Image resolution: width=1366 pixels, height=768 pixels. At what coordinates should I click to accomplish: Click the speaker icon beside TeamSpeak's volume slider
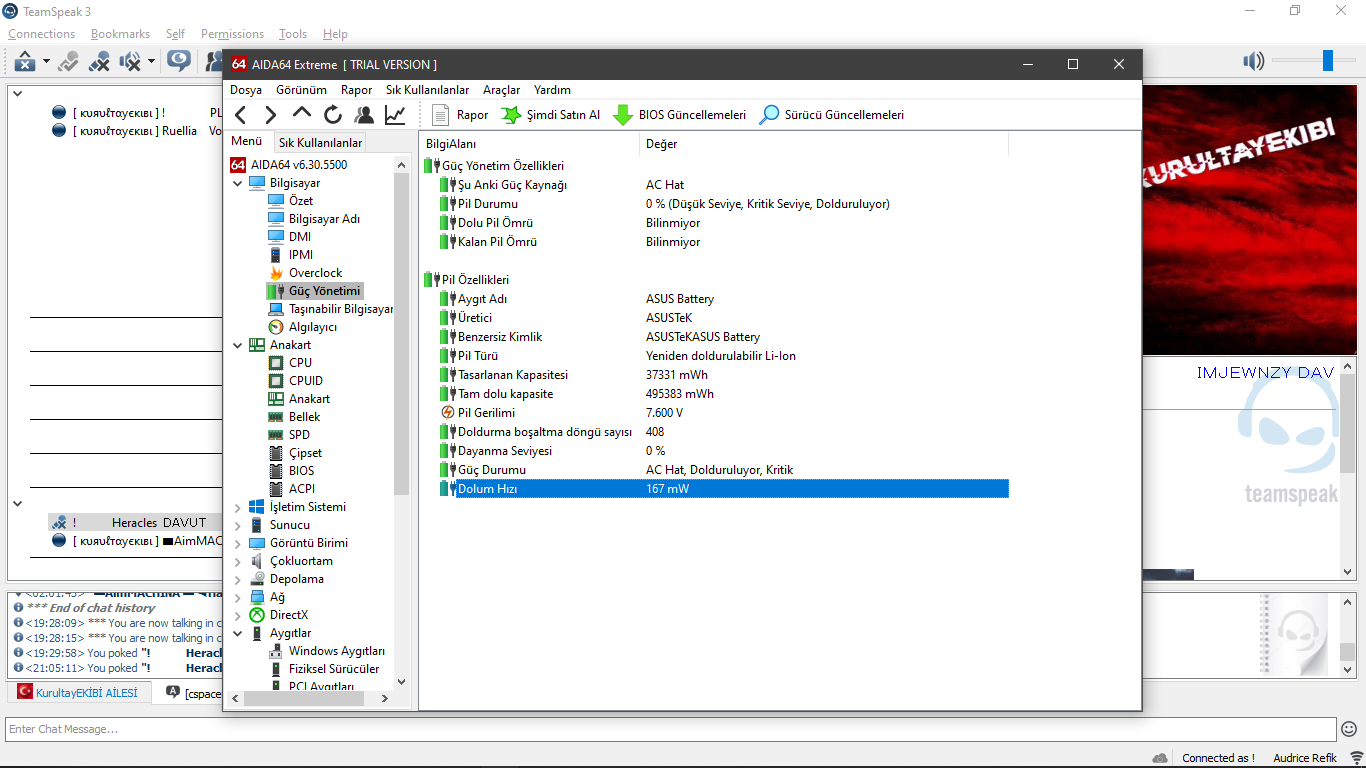[1253, 62]
